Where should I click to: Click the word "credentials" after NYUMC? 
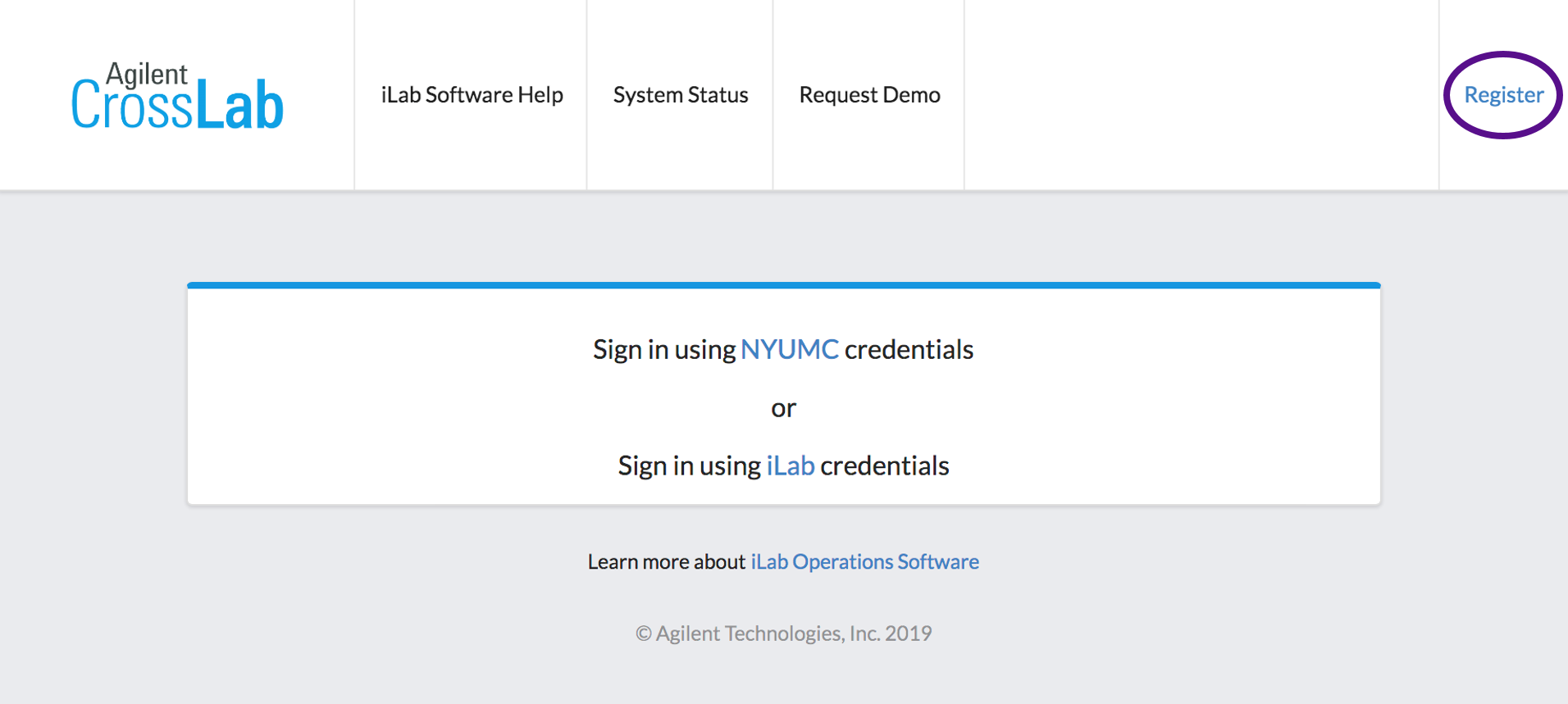pyautogui.click(x=909, y=350)
